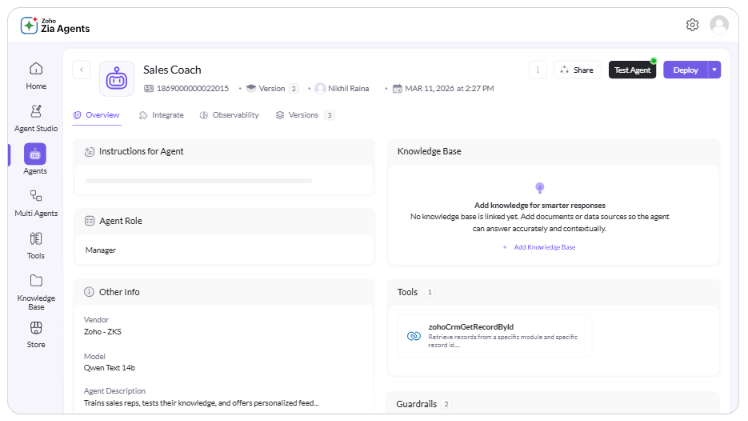
Task: Click the Sales Coach robot avatar
Action: [116, 79]
